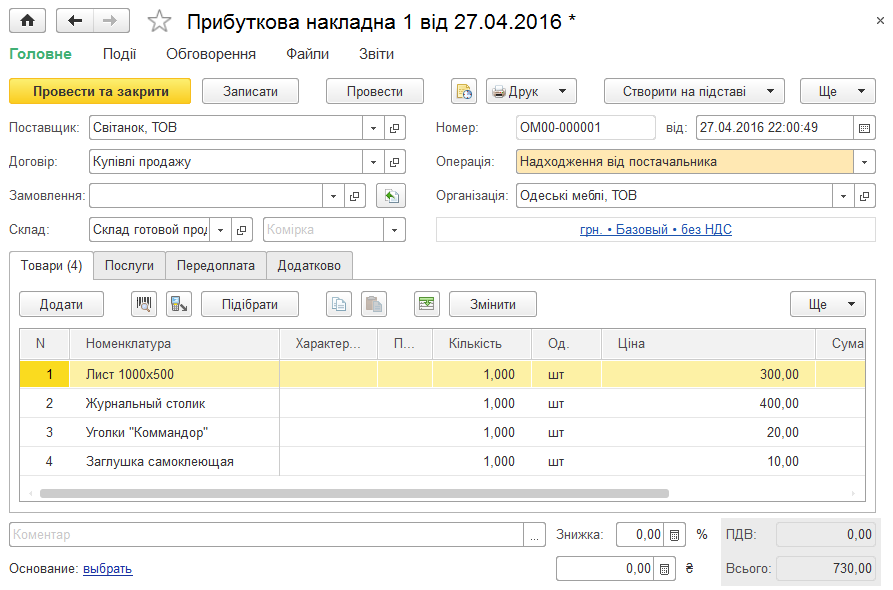
Task: Open the Файли section
Action: [308, 54]
